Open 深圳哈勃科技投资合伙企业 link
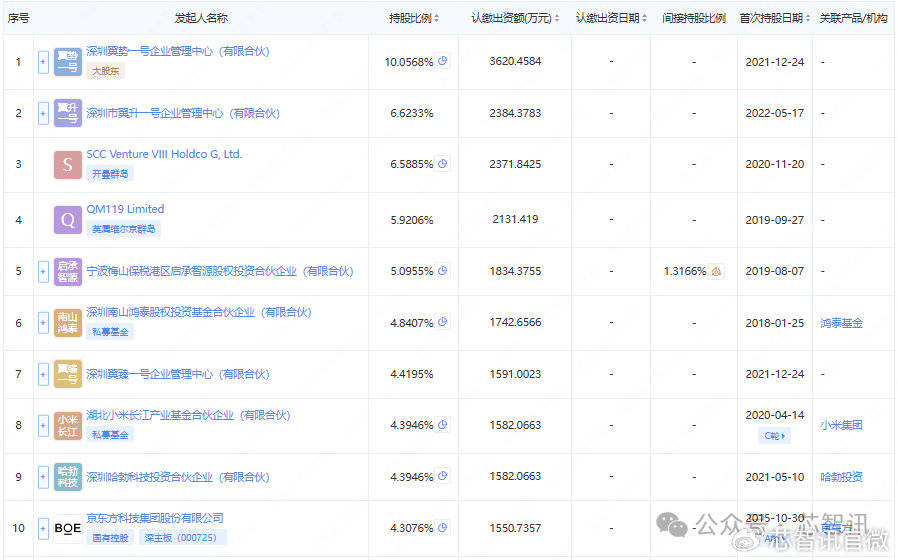 (178, 477)
